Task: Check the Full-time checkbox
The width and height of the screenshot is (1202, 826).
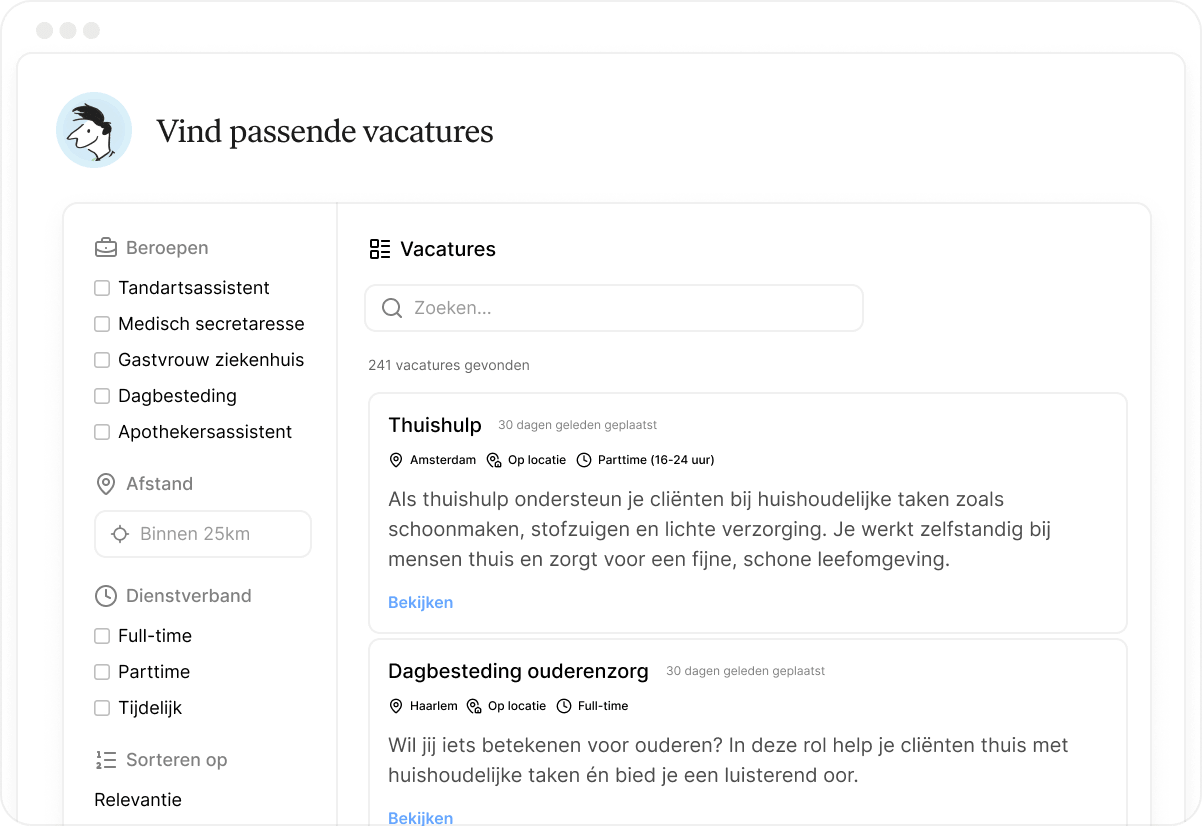Action: (x=101, y=636)
